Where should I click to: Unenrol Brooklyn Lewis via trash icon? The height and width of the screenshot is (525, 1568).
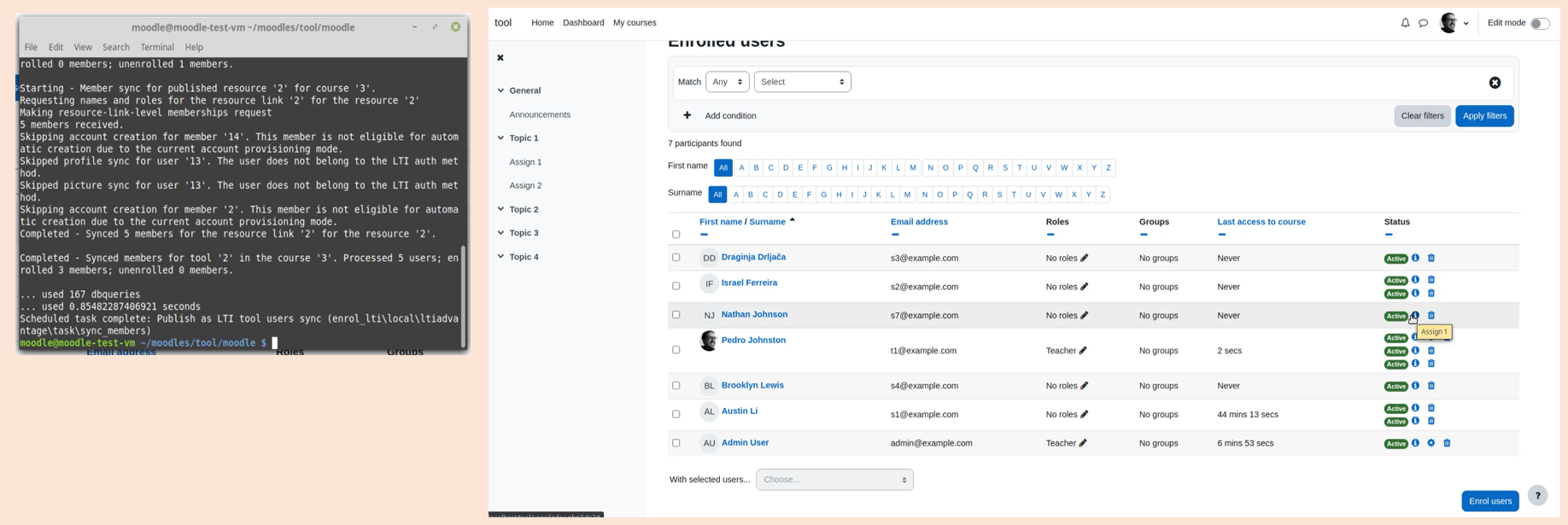(1431, 386)
